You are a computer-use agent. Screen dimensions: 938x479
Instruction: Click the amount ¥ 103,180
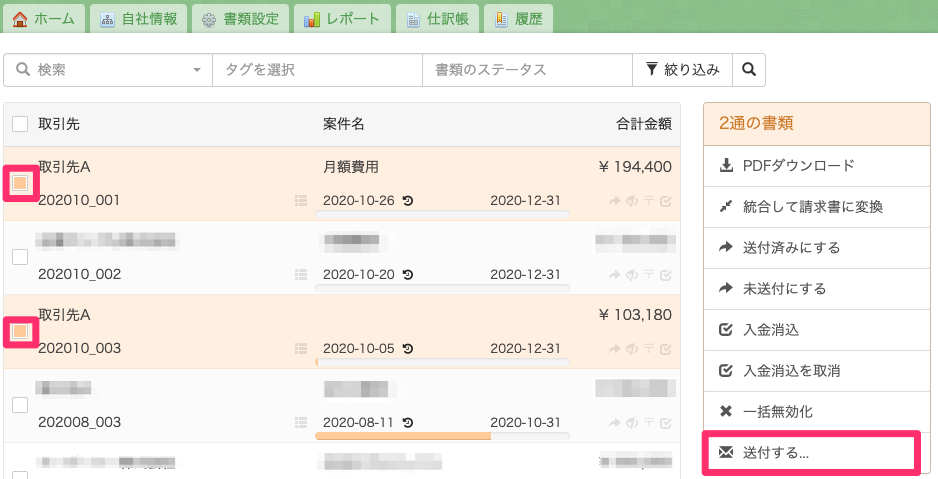[635, 315]
